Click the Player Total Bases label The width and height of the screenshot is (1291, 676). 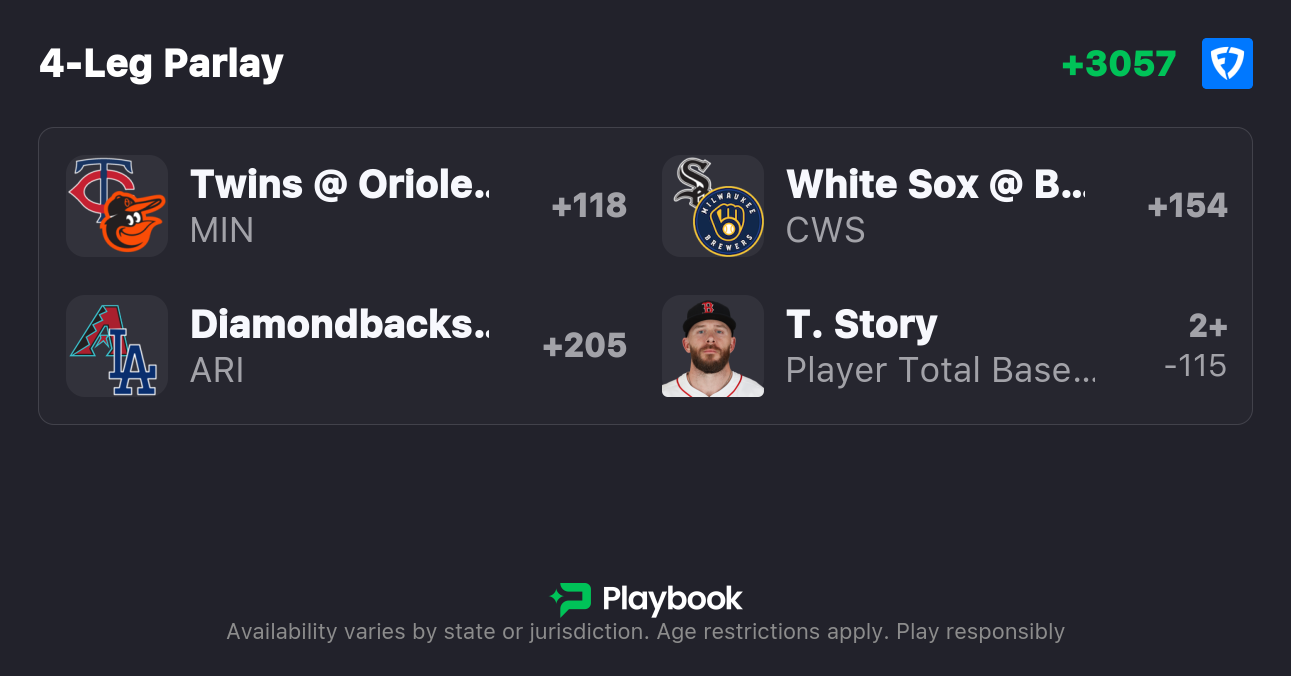tap(940, 370)
